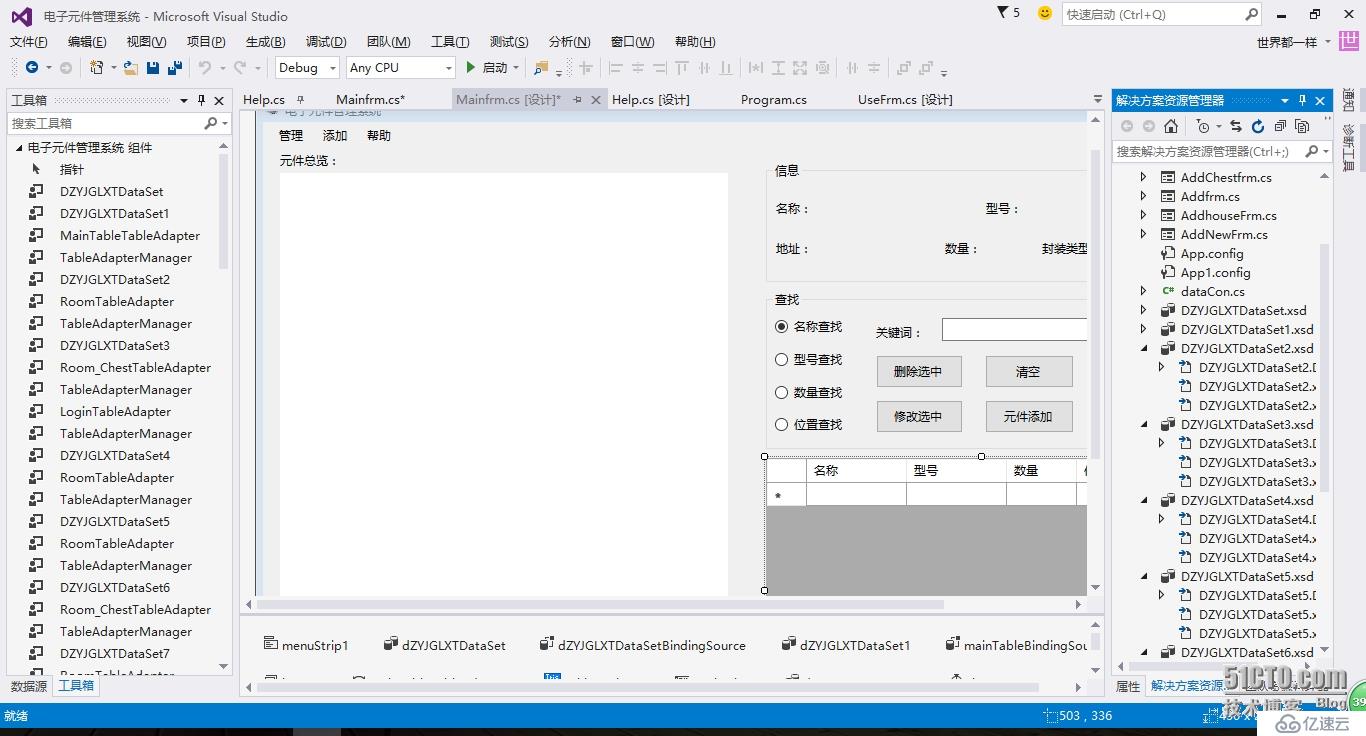The height and width of the screenshot is (736, 1366).
Task: Switch to the Help.cs [设计] tab
Action: point(651,99)
